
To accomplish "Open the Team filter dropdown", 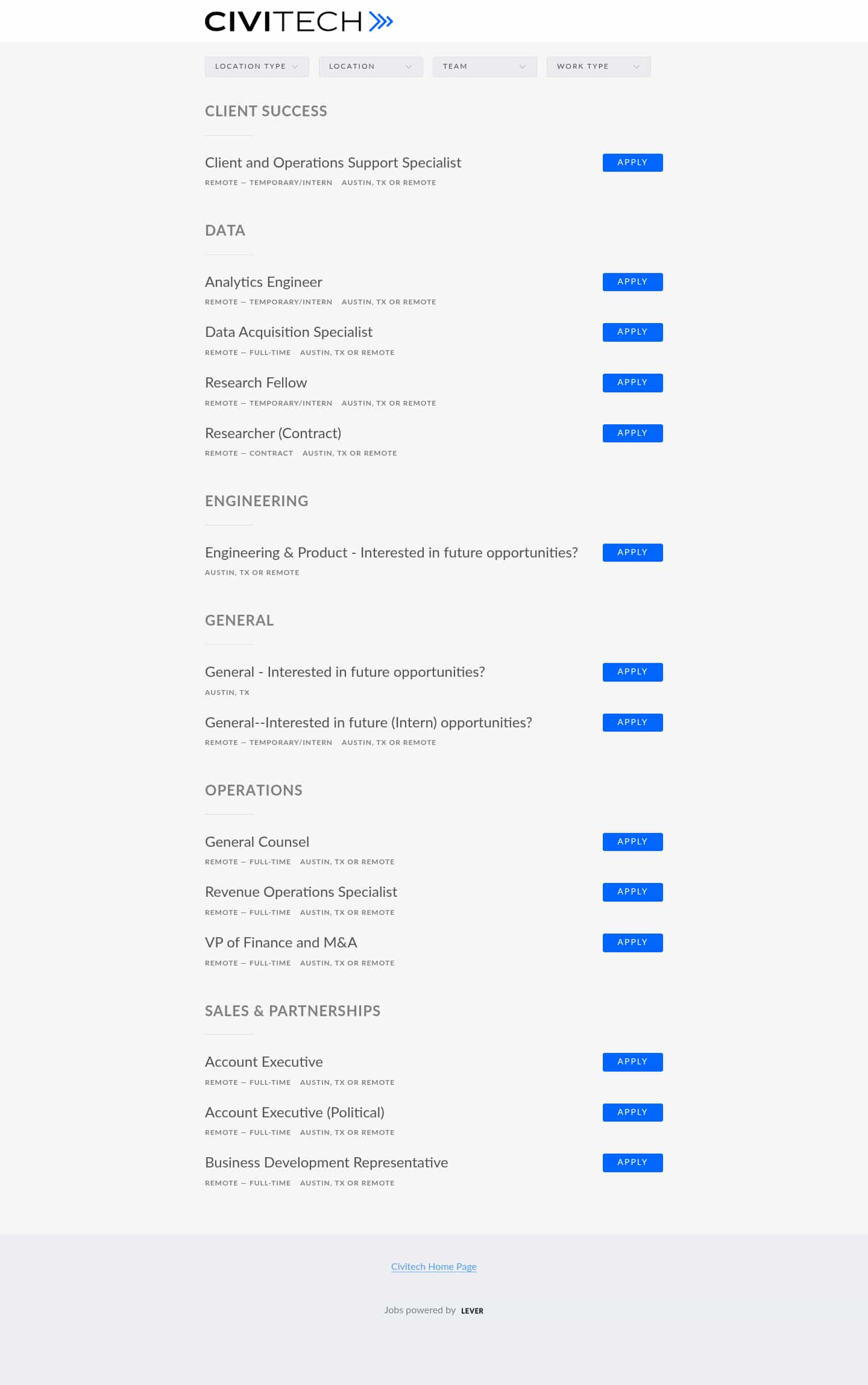I will (485, 66).
